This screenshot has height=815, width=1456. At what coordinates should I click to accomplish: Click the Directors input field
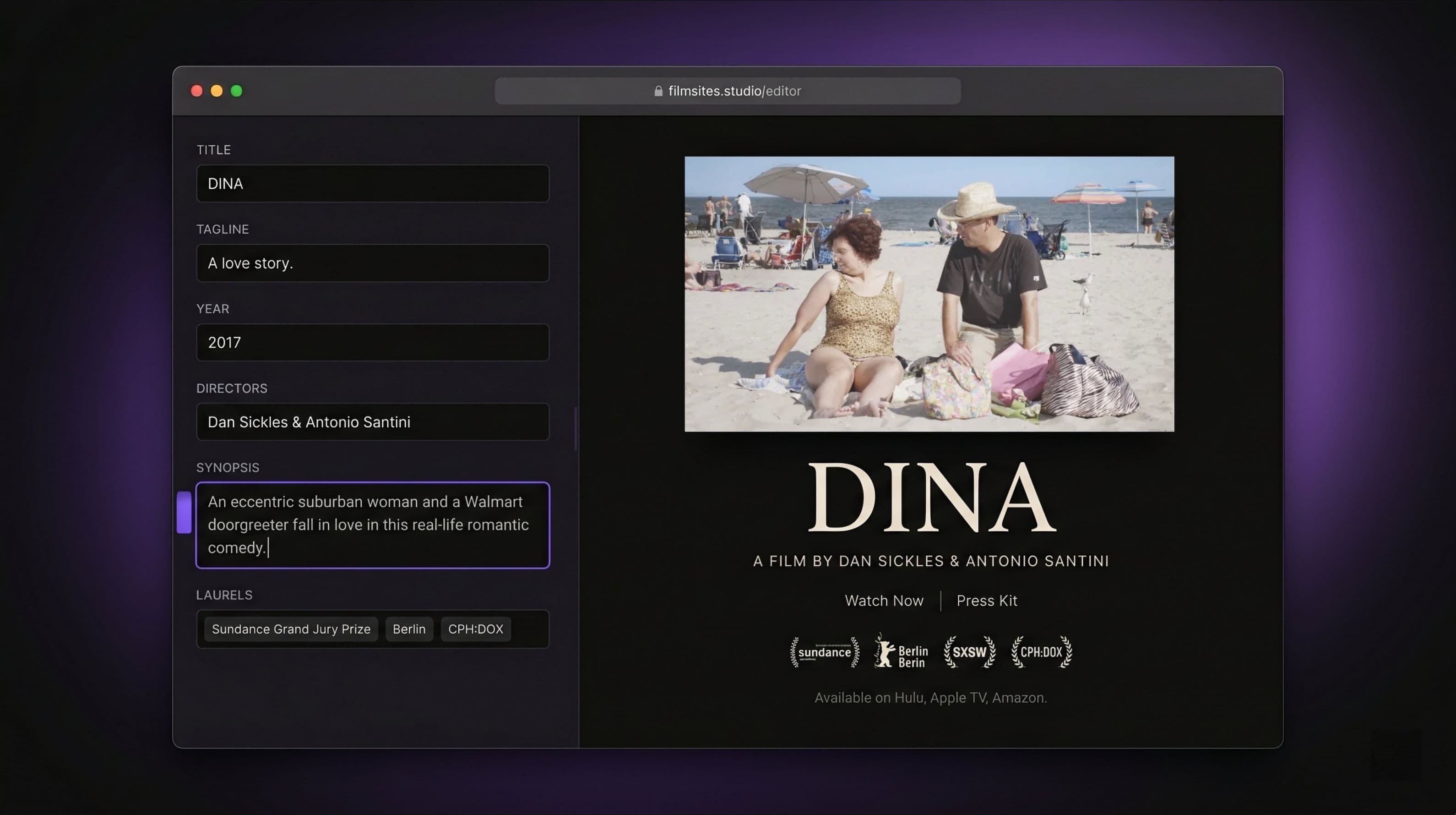(x=373, y=422)
